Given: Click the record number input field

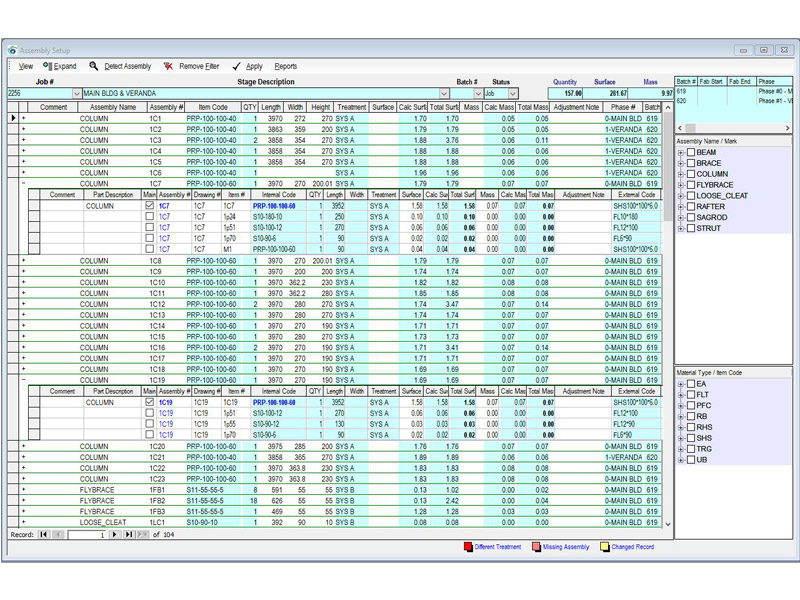Looking at the screenshot, I should pos(87,535).
